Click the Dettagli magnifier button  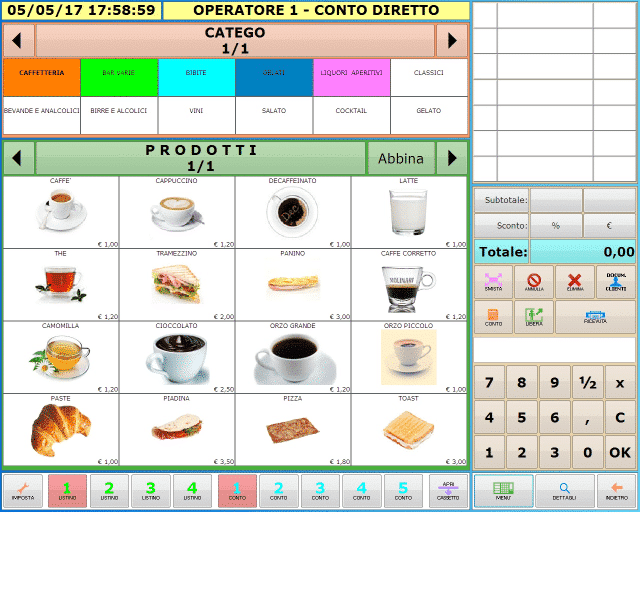tap(564, 490)
